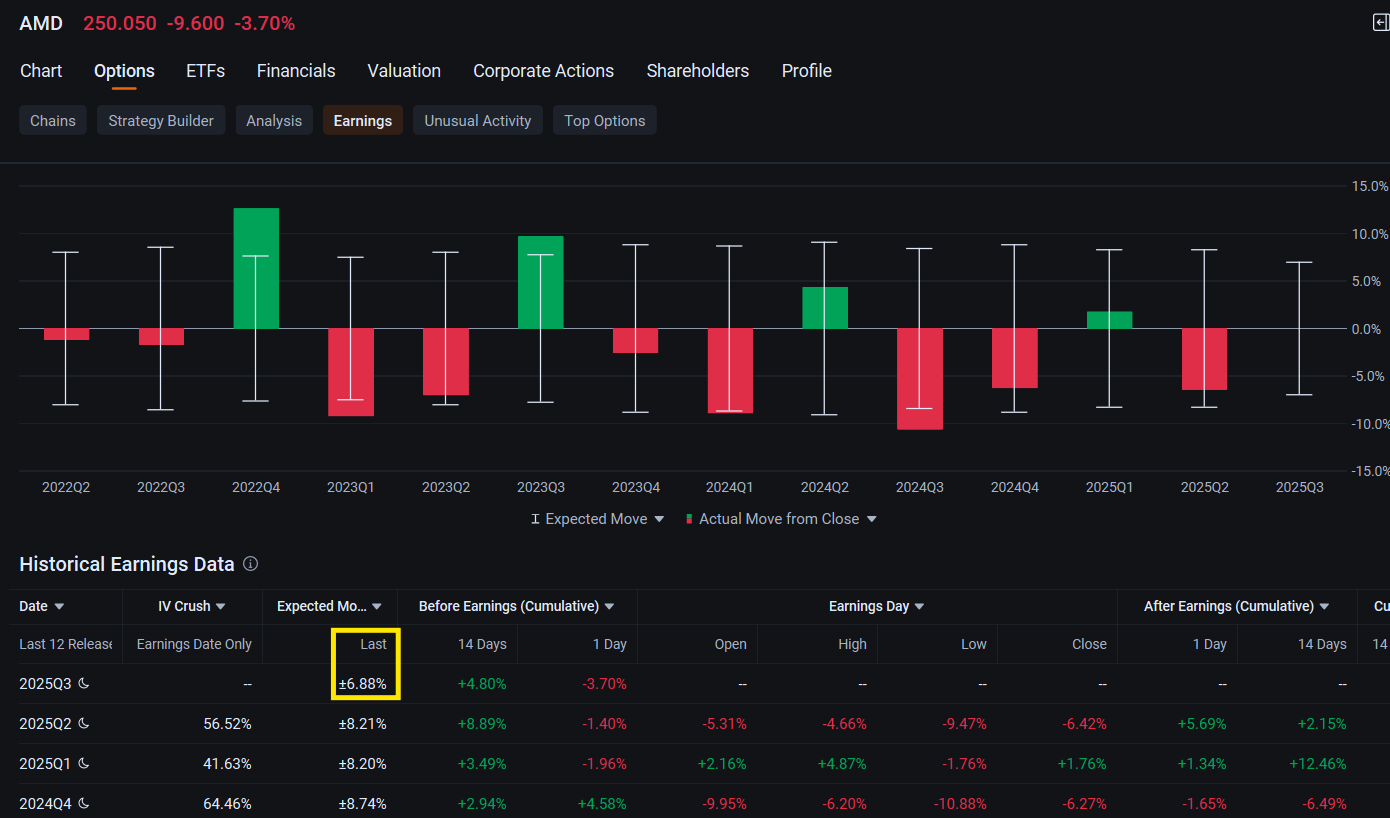
Task: Click the collapse panel icon at top right
Action: pos(1381,23)
